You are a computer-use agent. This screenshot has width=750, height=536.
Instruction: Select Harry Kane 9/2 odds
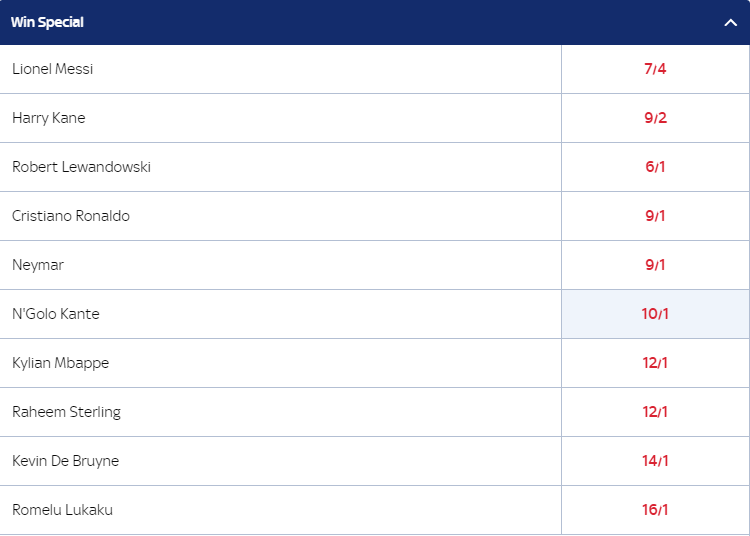pos(655,118)
